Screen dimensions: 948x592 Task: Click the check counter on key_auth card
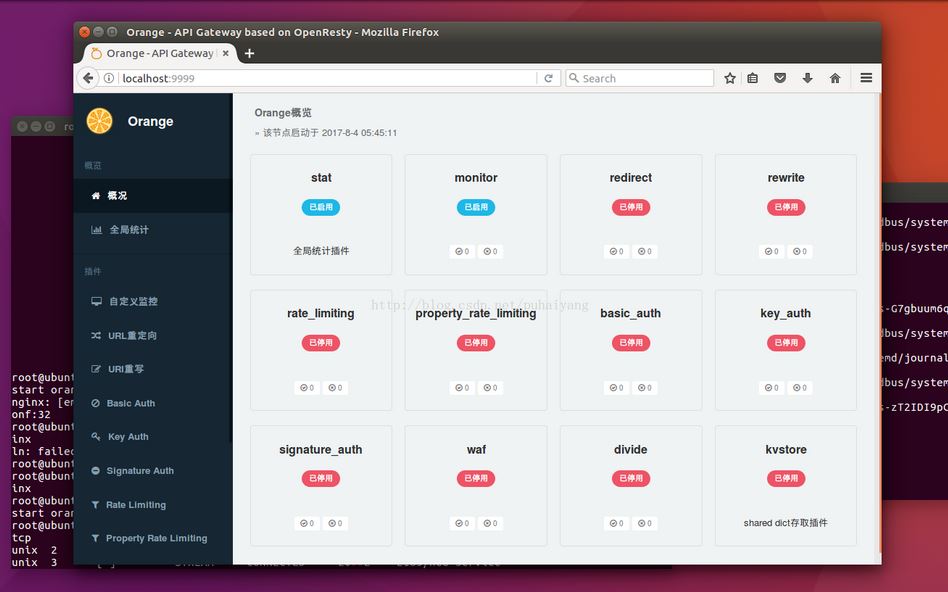771,388
